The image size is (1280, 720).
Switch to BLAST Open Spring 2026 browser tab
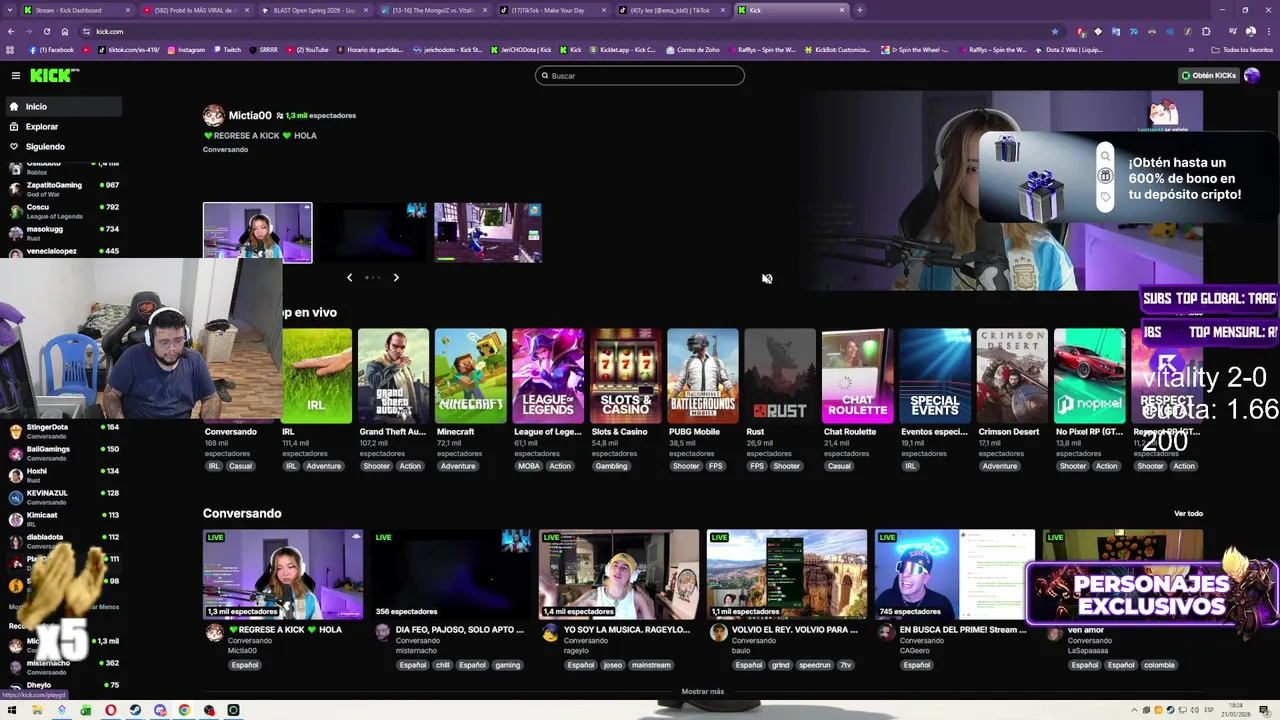point(315,10)
